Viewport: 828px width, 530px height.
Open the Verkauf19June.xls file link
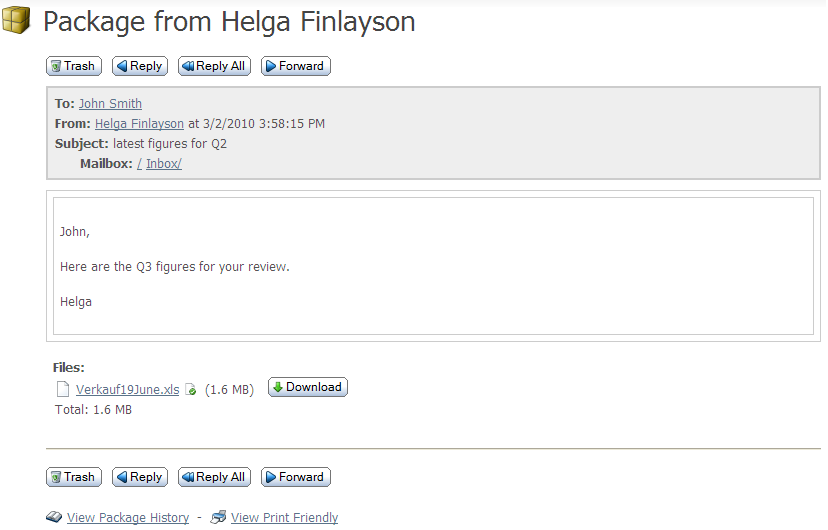click(127, 390)
